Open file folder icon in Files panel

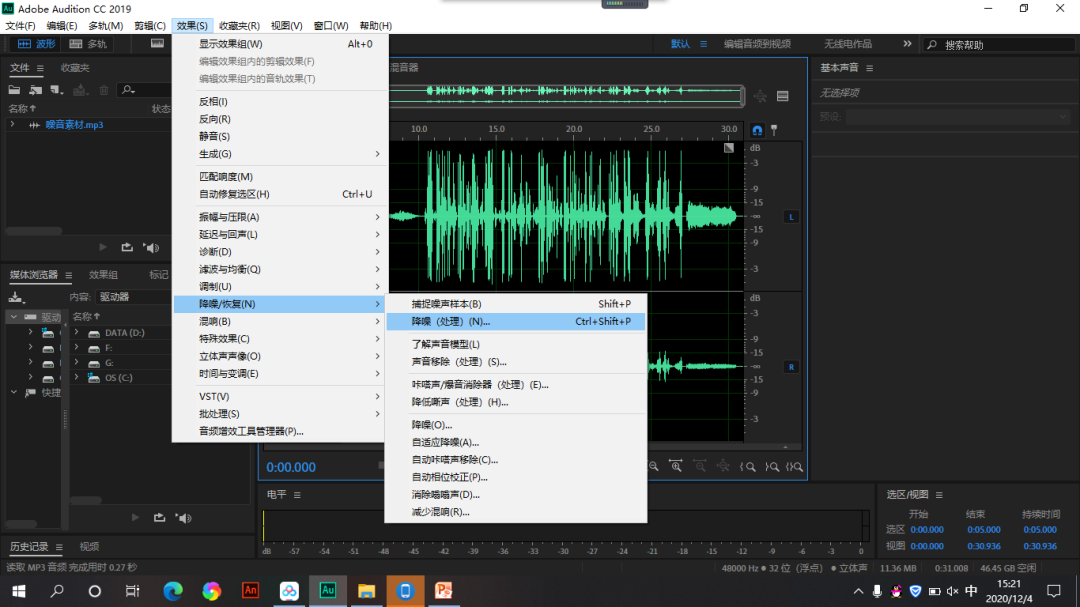(14, 90)
